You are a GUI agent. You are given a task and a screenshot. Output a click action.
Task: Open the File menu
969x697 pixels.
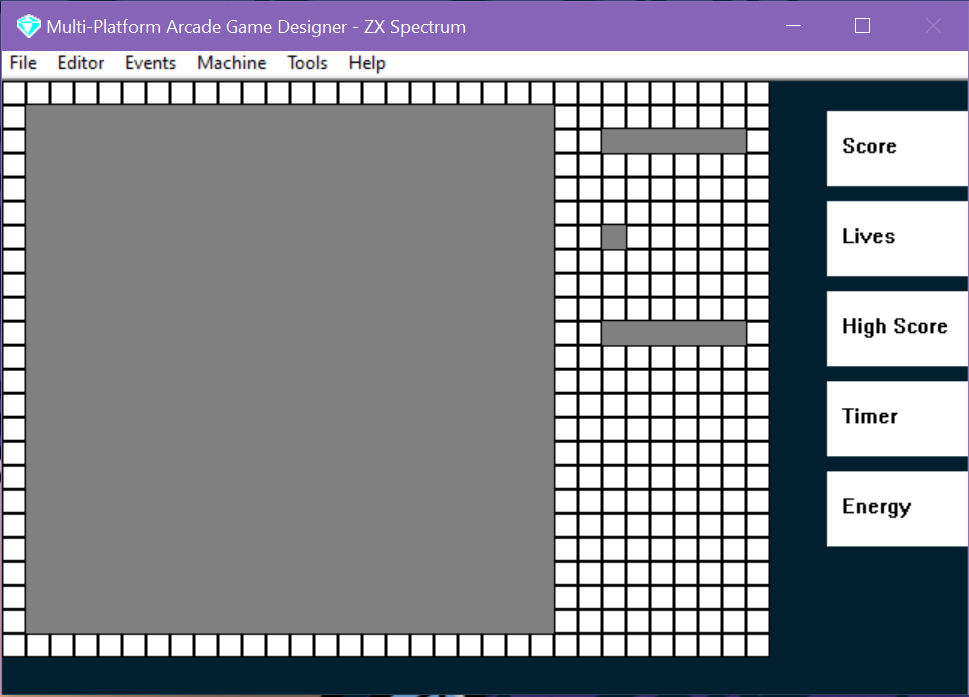[23, 63]
